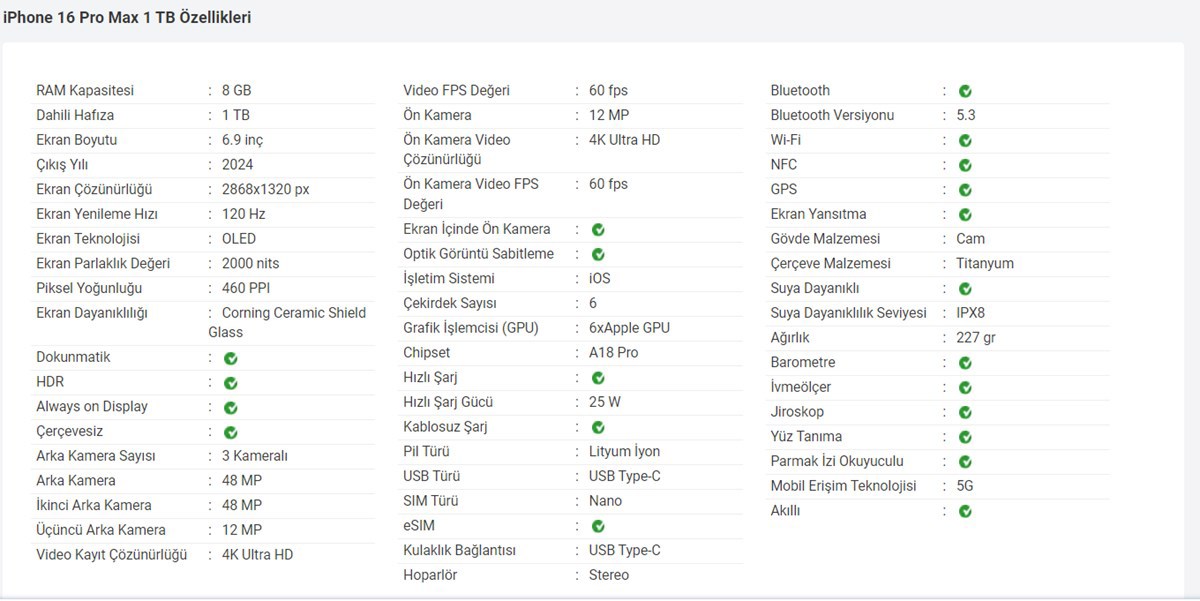This screenshot has width=1200, height=601.
Task: Select the Video FPS Değeri label
Action: coord(456,91)
